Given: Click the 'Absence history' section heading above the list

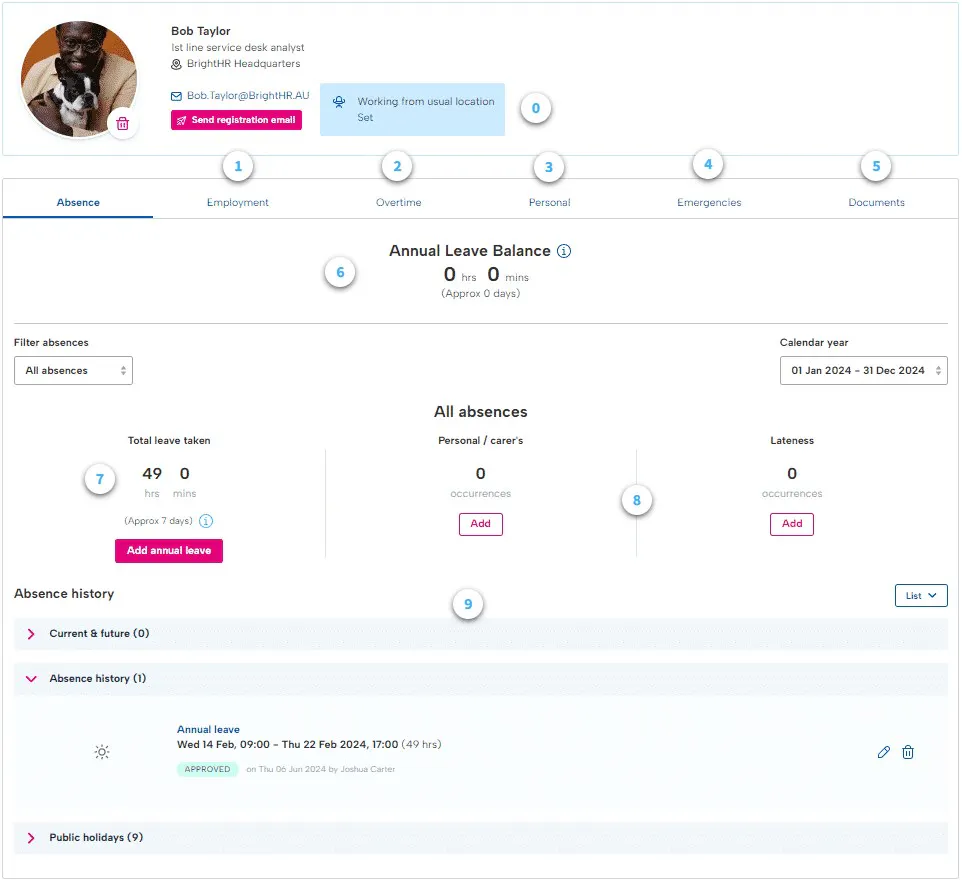Looking at the screenshot, I should pos(64,594).
